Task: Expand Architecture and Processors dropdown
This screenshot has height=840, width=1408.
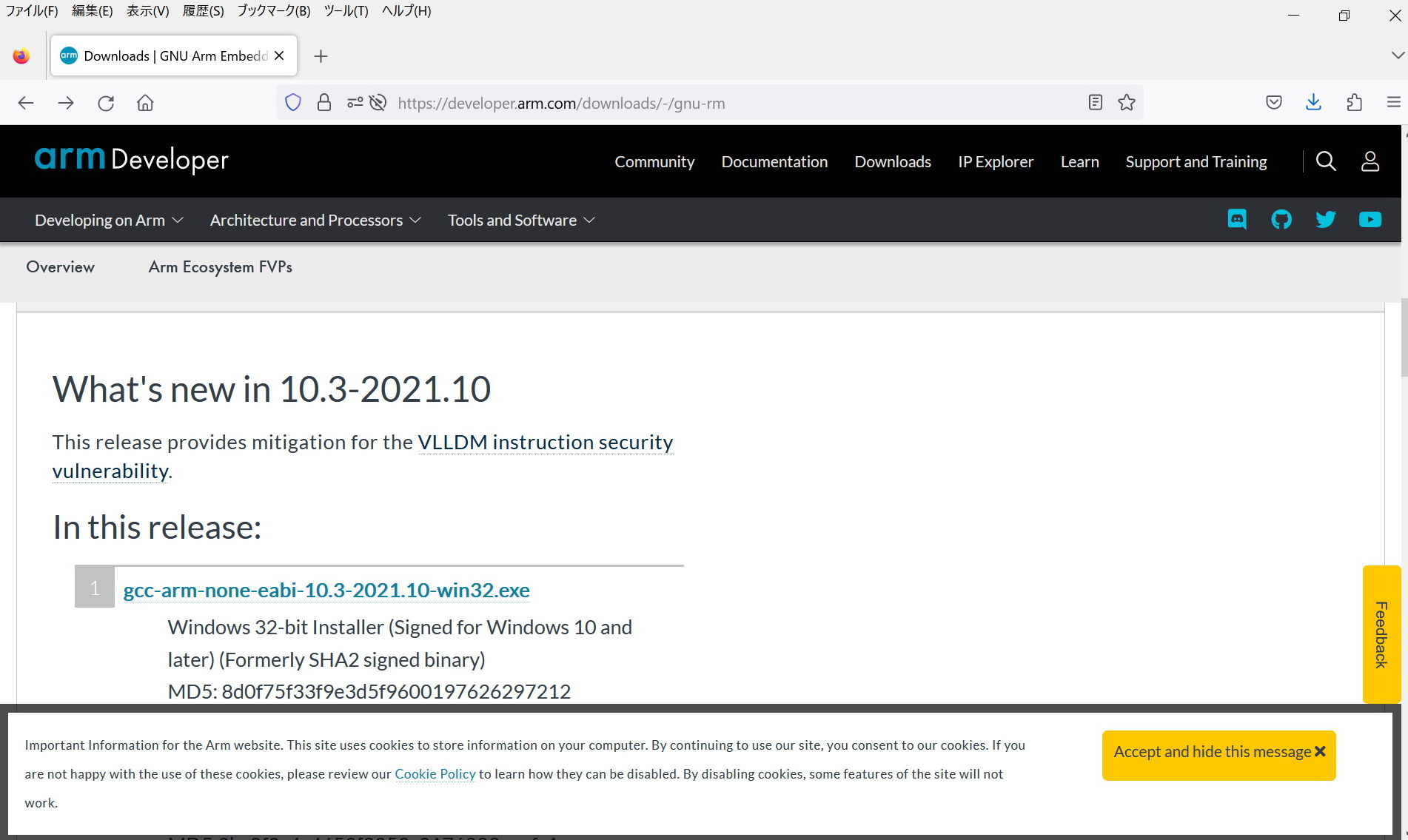Action: pos(315,220)
